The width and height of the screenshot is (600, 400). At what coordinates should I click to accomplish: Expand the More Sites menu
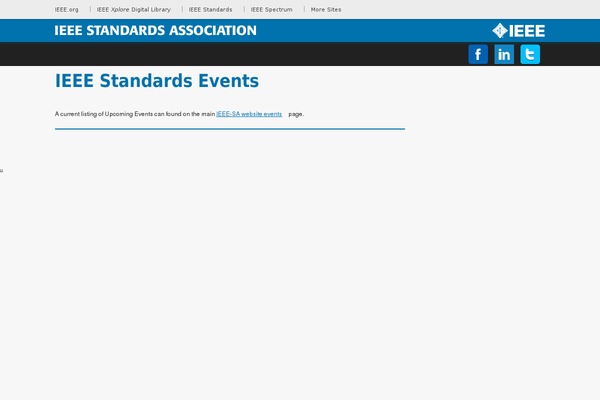326,10
